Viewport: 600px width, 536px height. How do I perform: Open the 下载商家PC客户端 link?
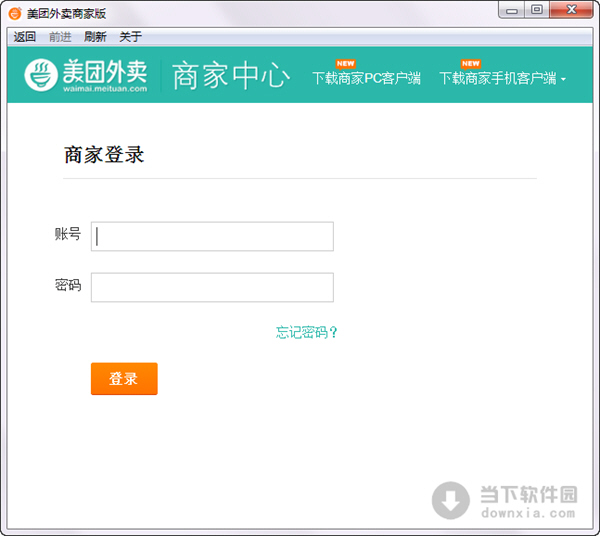366,78
